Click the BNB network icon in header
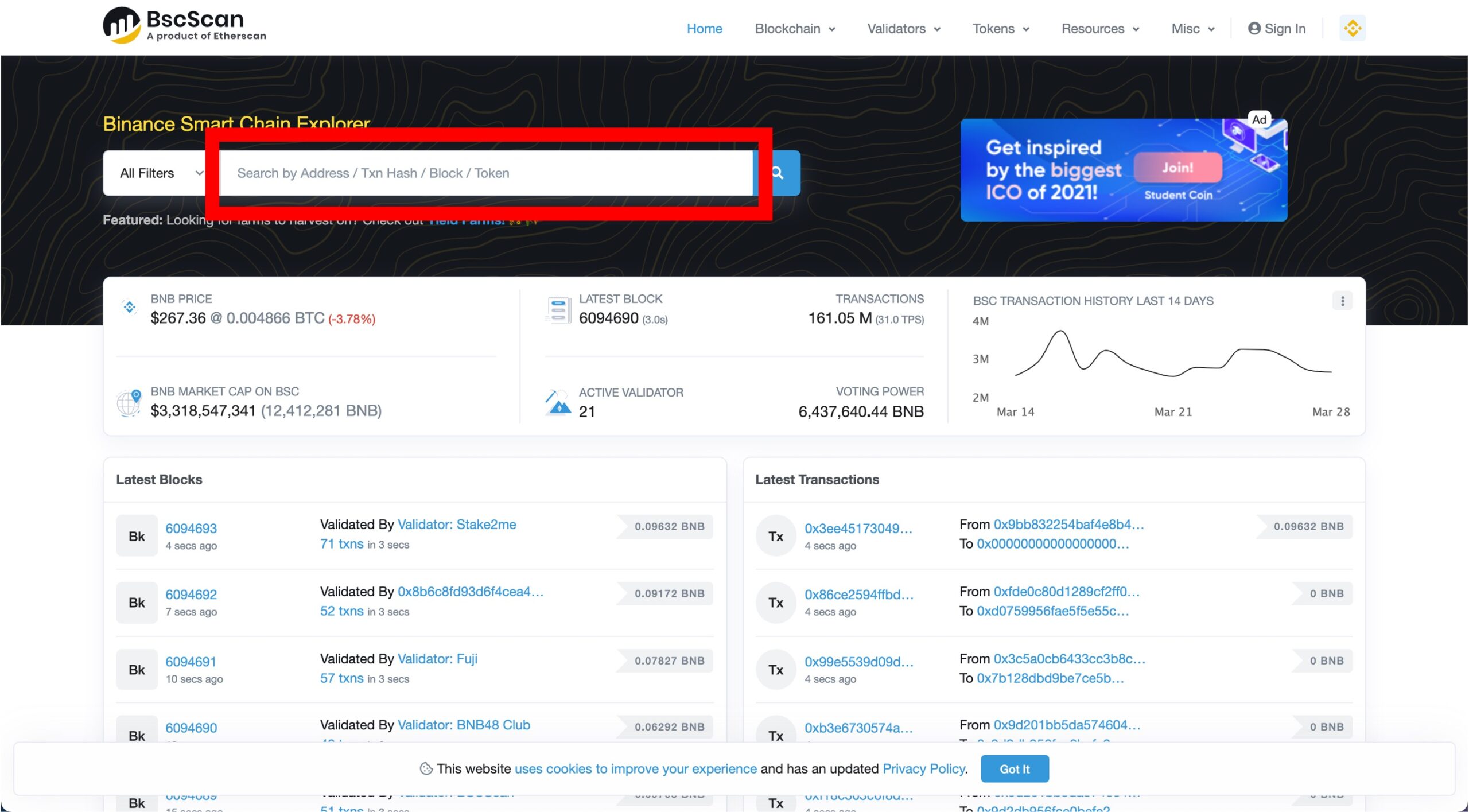This screenshot has height=812, width=1469. pos(1352,28)
